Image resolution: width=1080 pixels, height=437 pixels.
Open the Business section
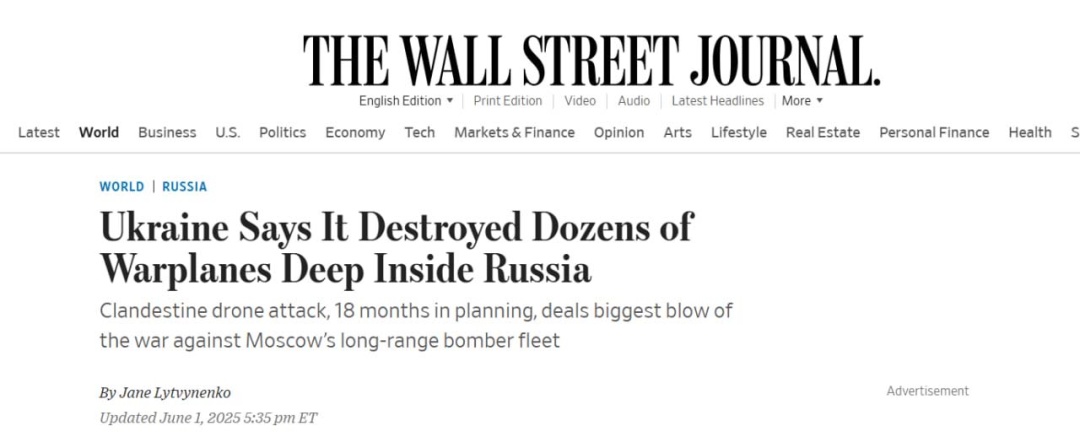tap(167, 132)
